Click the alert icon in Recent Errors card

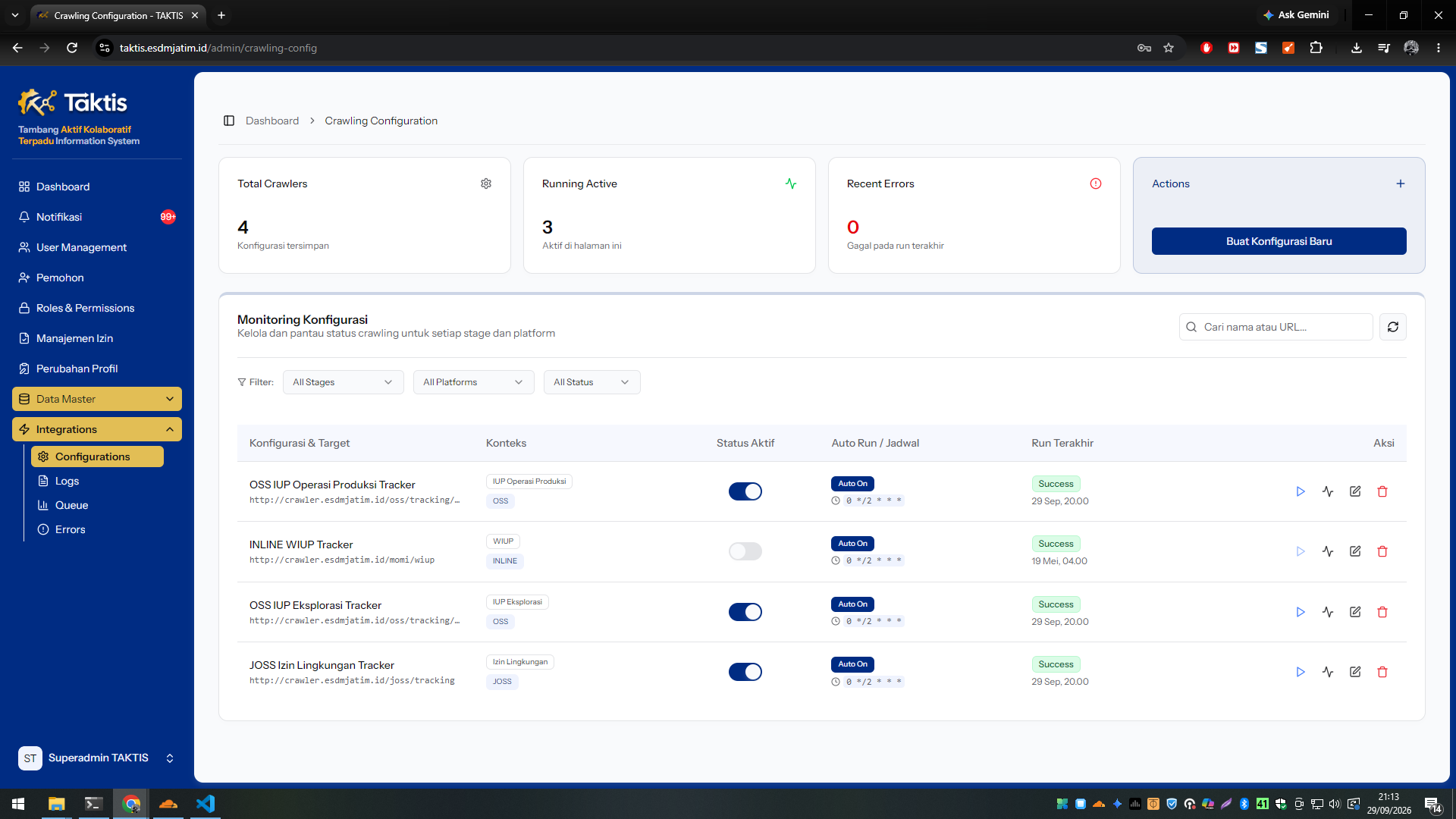(1096, 184)
